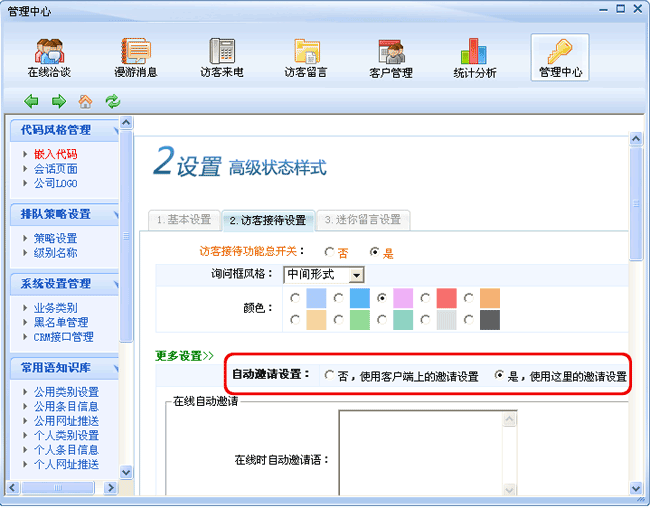650x508 pixels.
Task: Pick the teal color swatch
Action: click(x=403, y=320)
